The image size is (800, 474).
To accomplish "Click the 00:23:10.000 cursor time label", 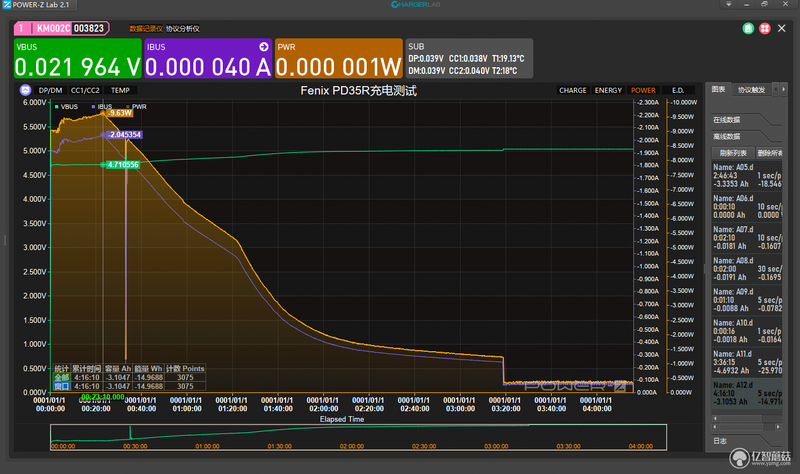I will pyautogui.click(x=103, y=397).
